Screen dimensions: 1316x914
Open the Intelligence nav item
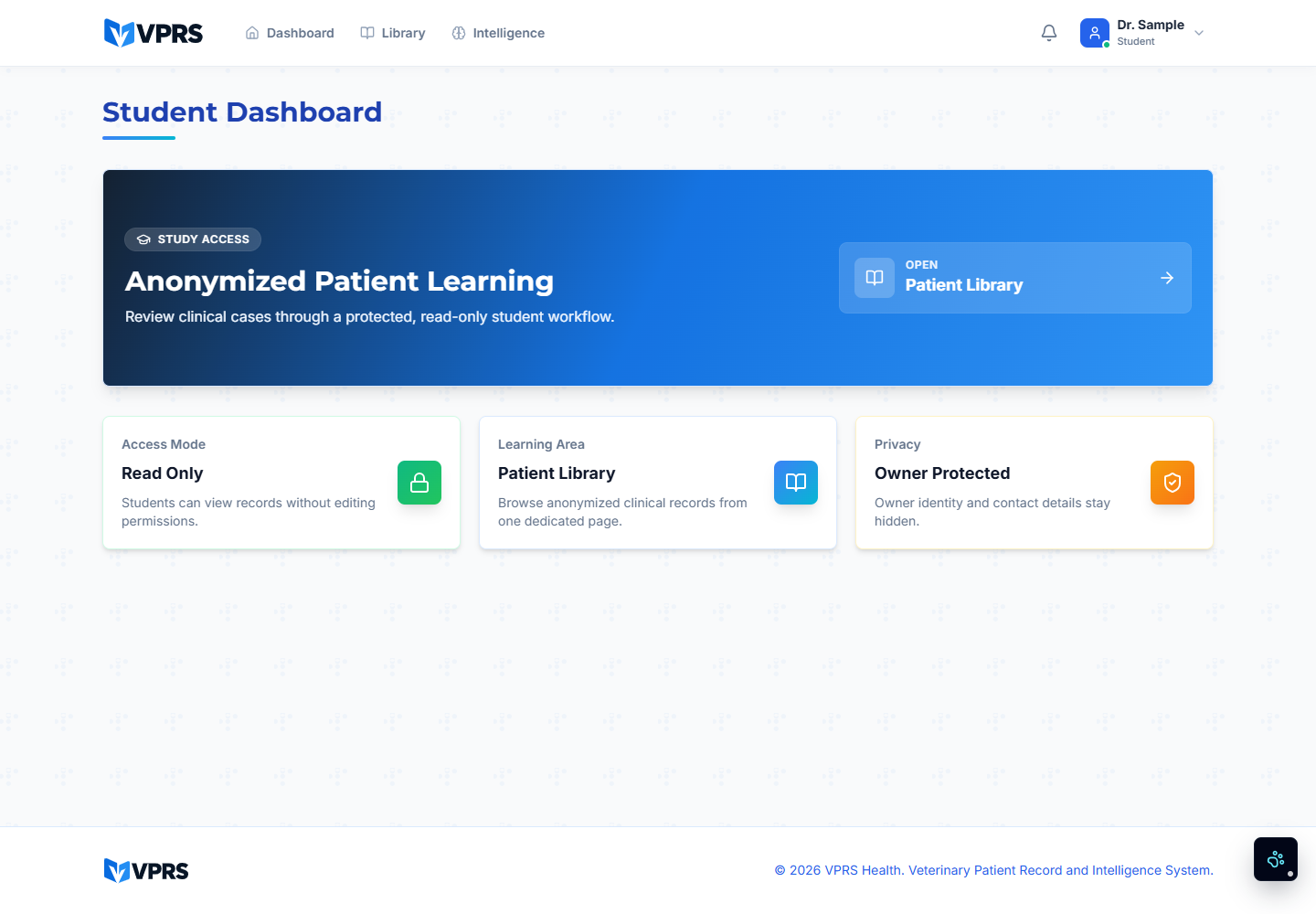(498, 33)
